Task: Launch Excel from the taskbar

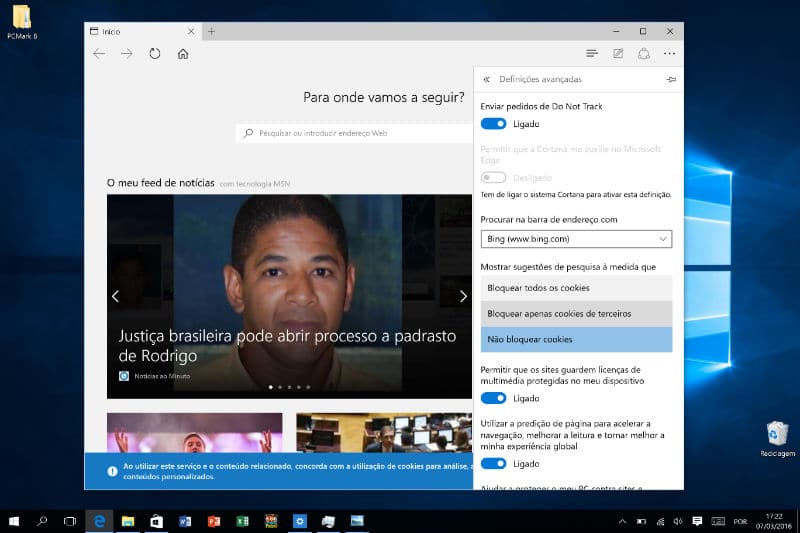Action: 242,521
